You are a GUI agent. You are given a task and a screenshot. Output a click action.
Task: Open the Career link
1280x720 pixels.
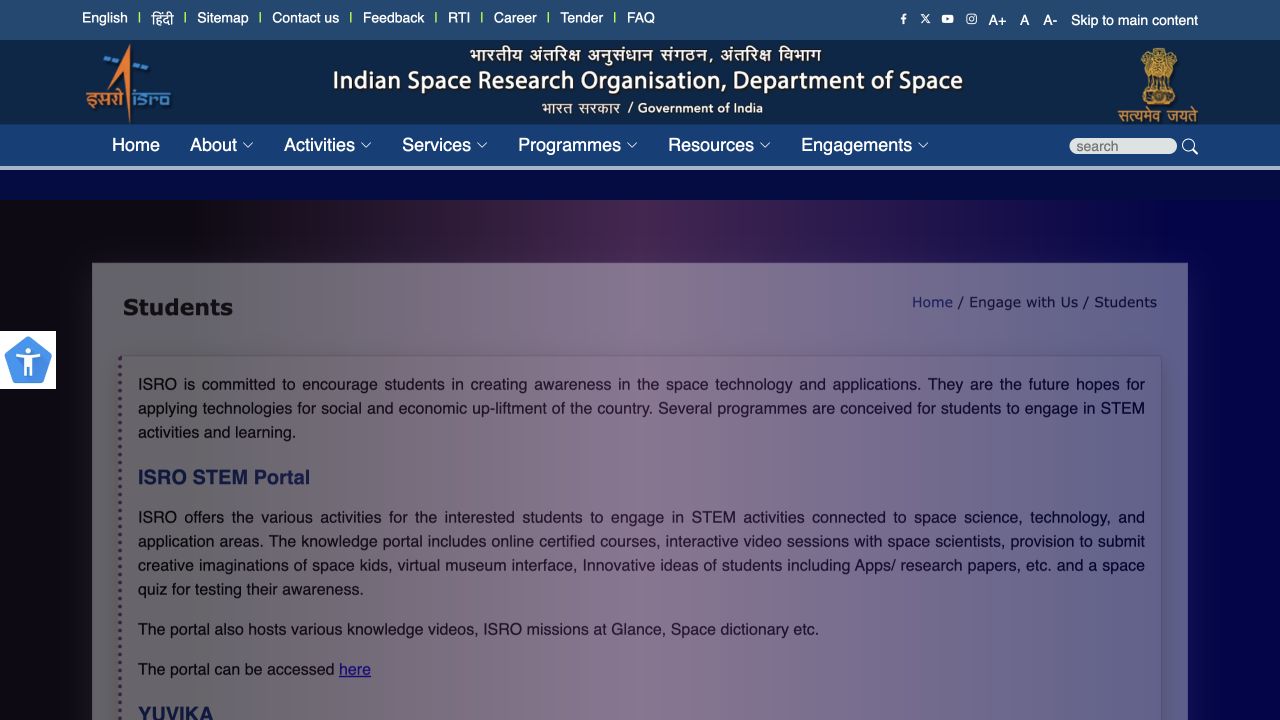click(515, 18)
